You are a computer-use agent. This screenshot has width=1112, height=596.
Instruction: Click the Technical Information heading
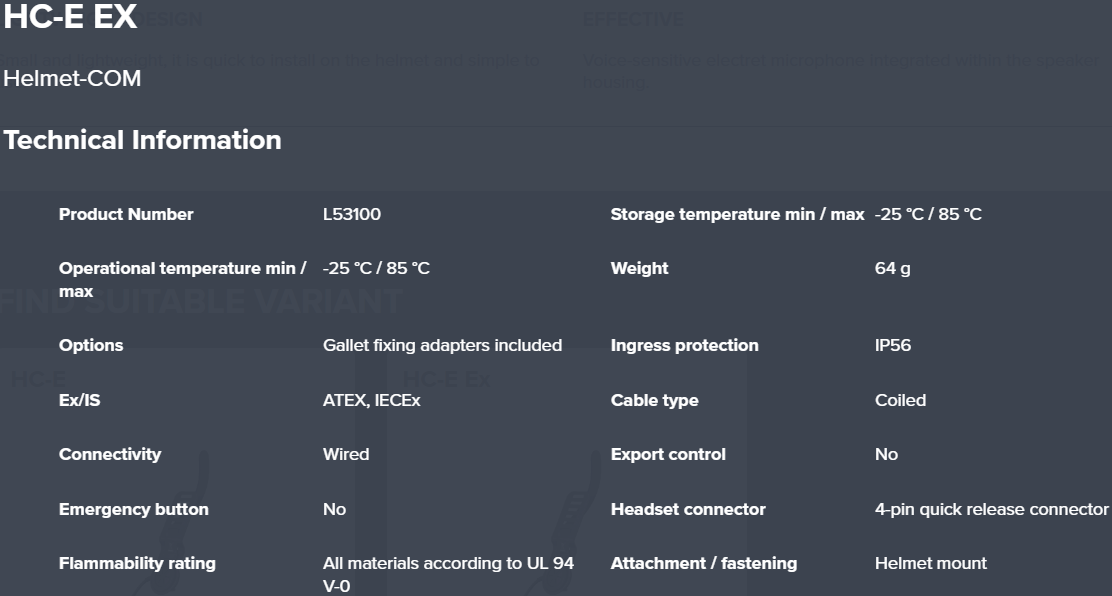click(x=142, y=140)
